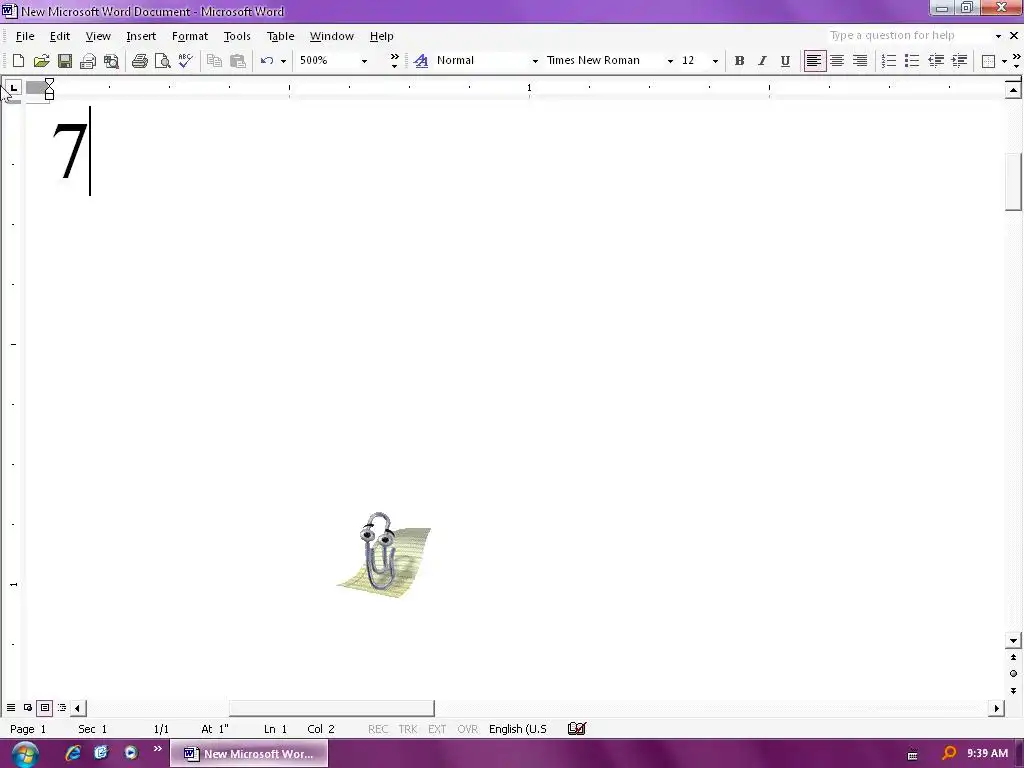The image size is (1024, 768).
Task: Expand the border style dropdown arrow
Action: (x=1004, y=61)
